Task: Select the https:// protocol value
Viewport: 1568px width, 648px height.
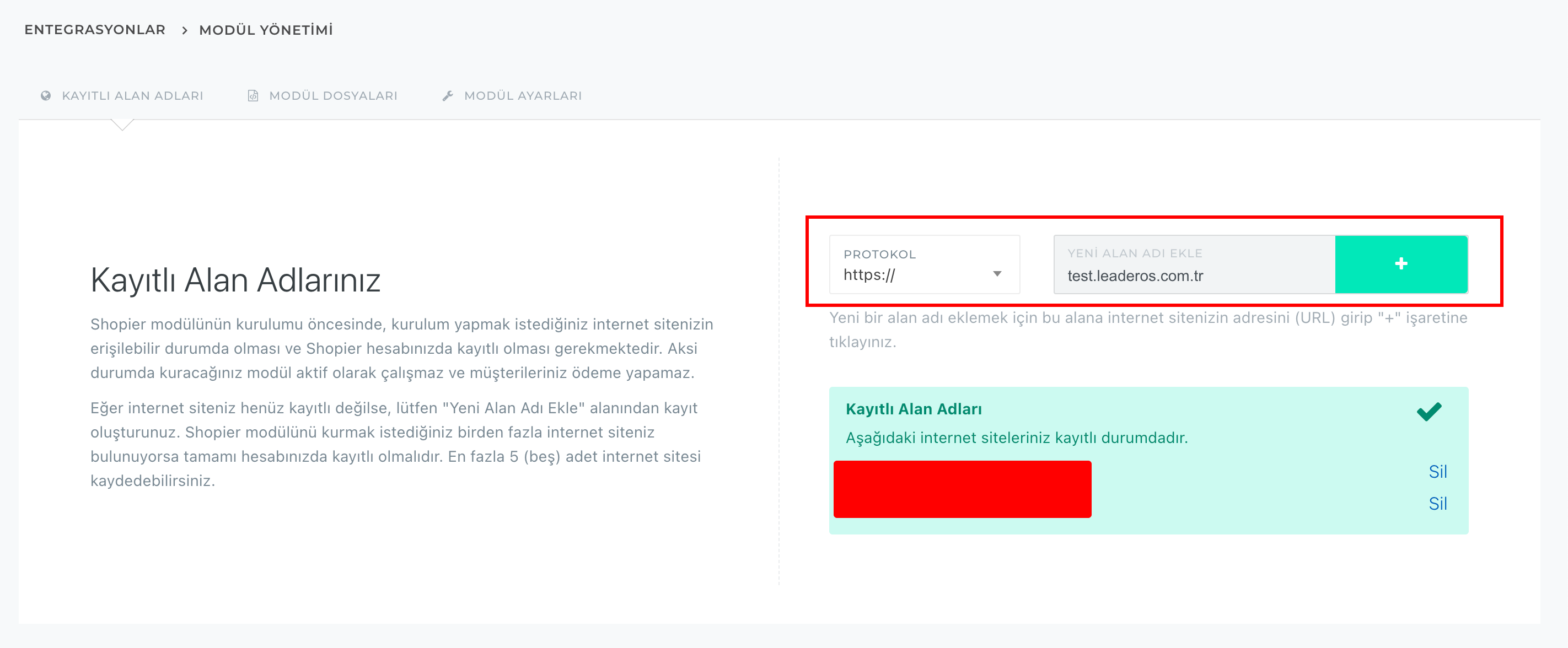Action: click(869, 275)
